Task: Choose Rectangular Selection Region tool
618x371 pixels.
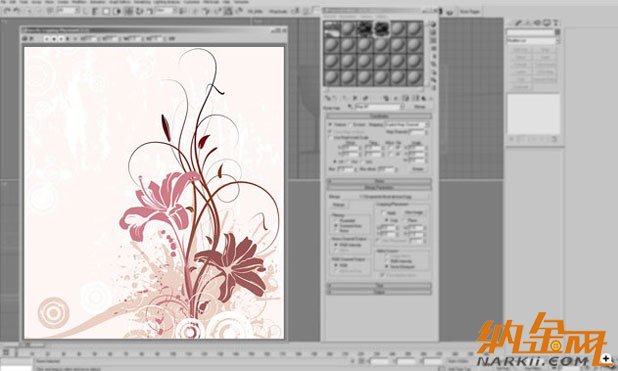Action: [106, 11]
